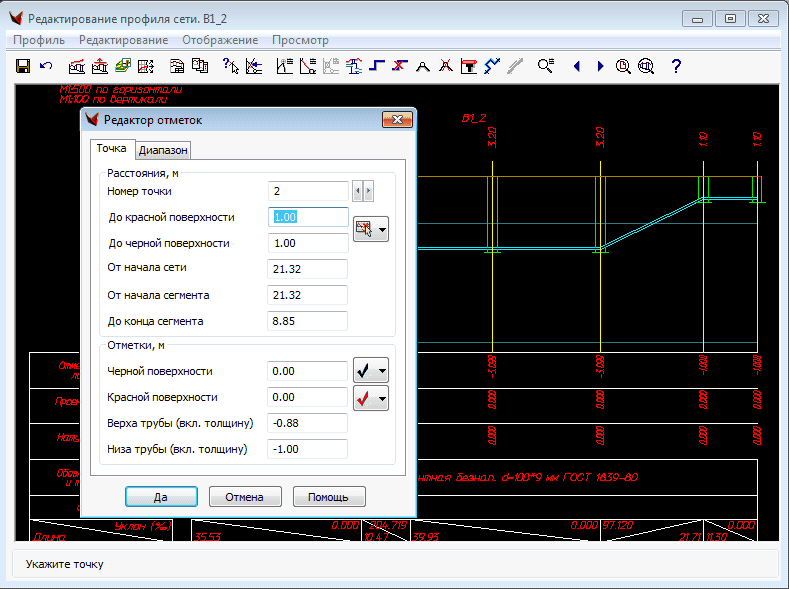
Task: Click the Save floppy disk icon
Action: click(x=24, y=67)
